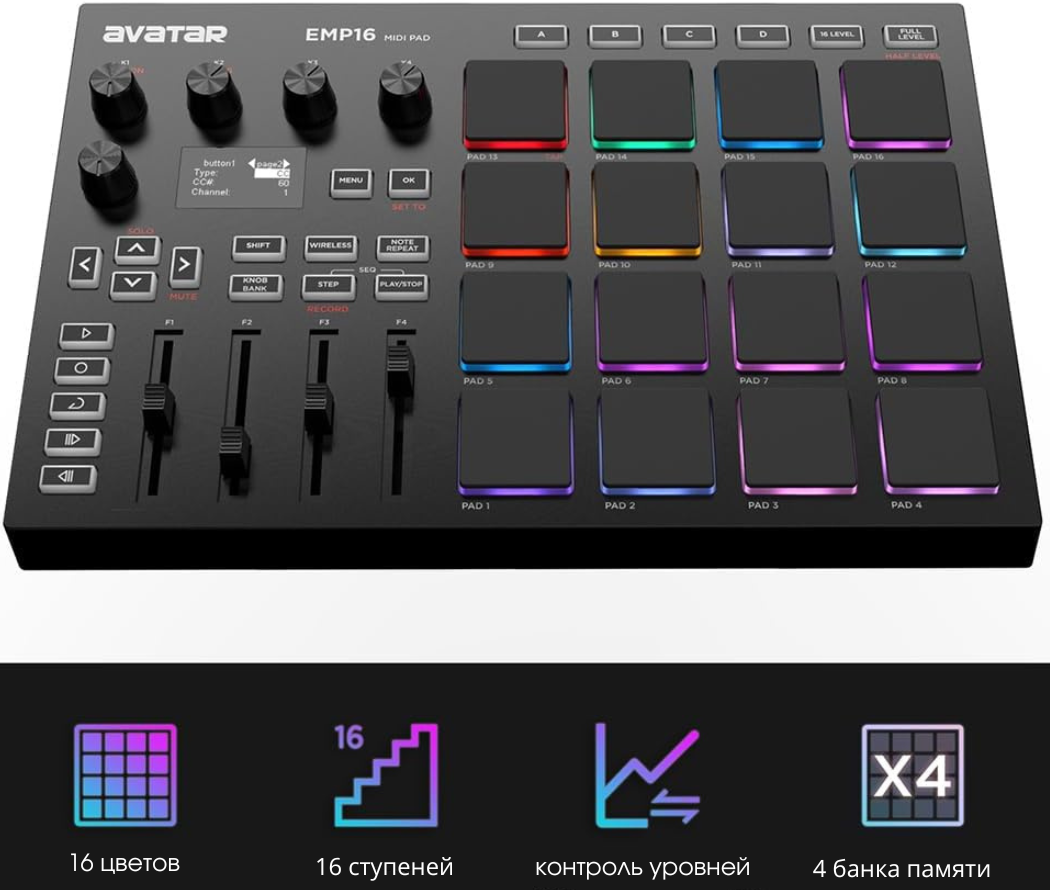Click the PLAY/STOP sequencer button

pos(400,286)
